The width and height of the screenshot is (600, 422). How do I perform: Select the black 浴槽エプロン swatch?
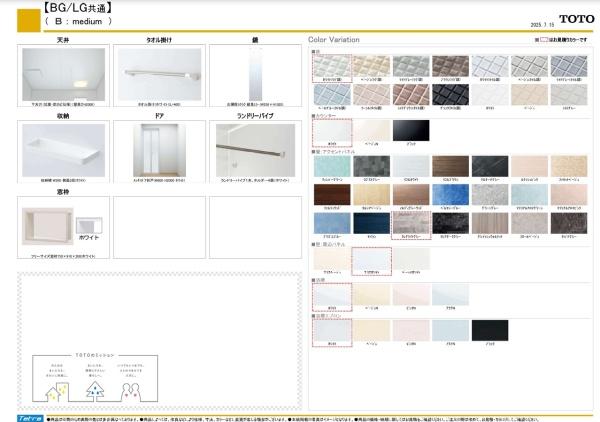point(488,330)
